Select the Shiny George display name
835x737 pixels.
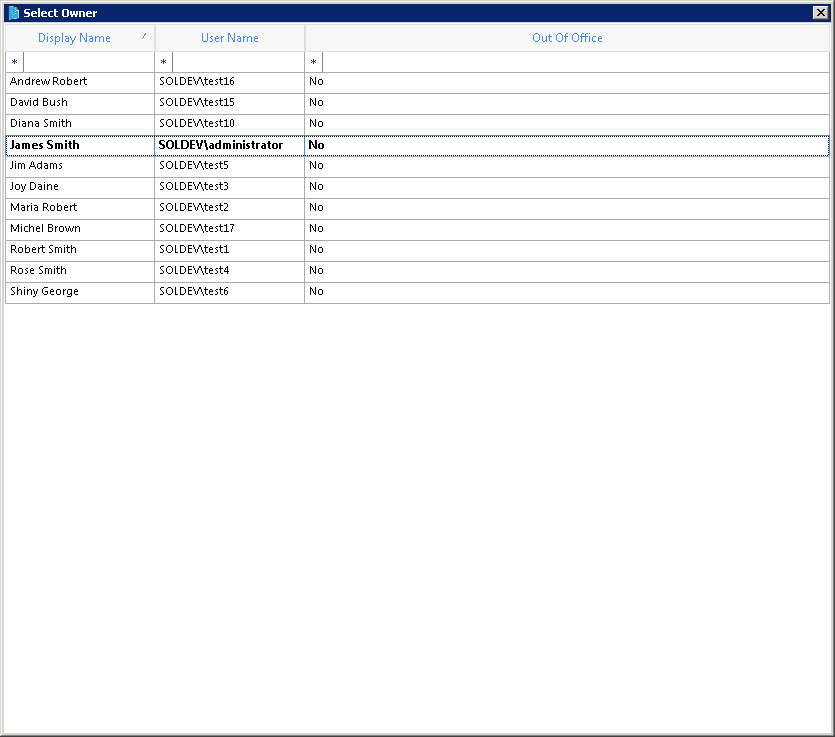(44, 291)
